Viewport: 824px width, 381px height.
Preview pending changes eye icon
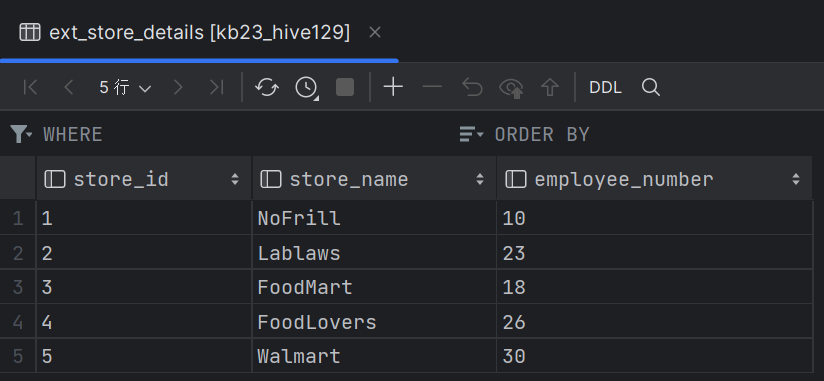(511, 87)
